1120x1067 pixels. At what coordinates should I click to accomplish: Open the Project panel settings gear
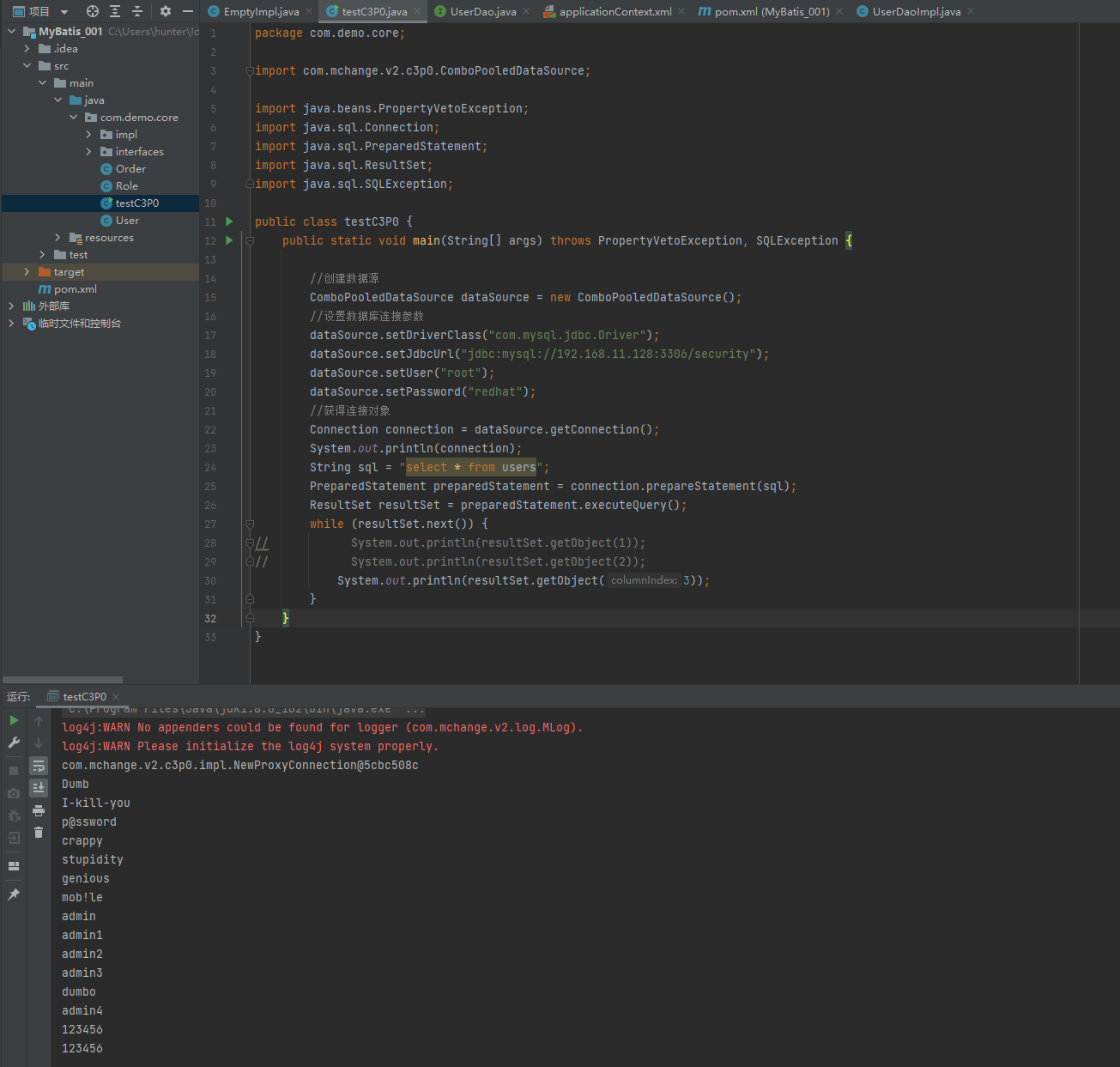pos(166,11)
